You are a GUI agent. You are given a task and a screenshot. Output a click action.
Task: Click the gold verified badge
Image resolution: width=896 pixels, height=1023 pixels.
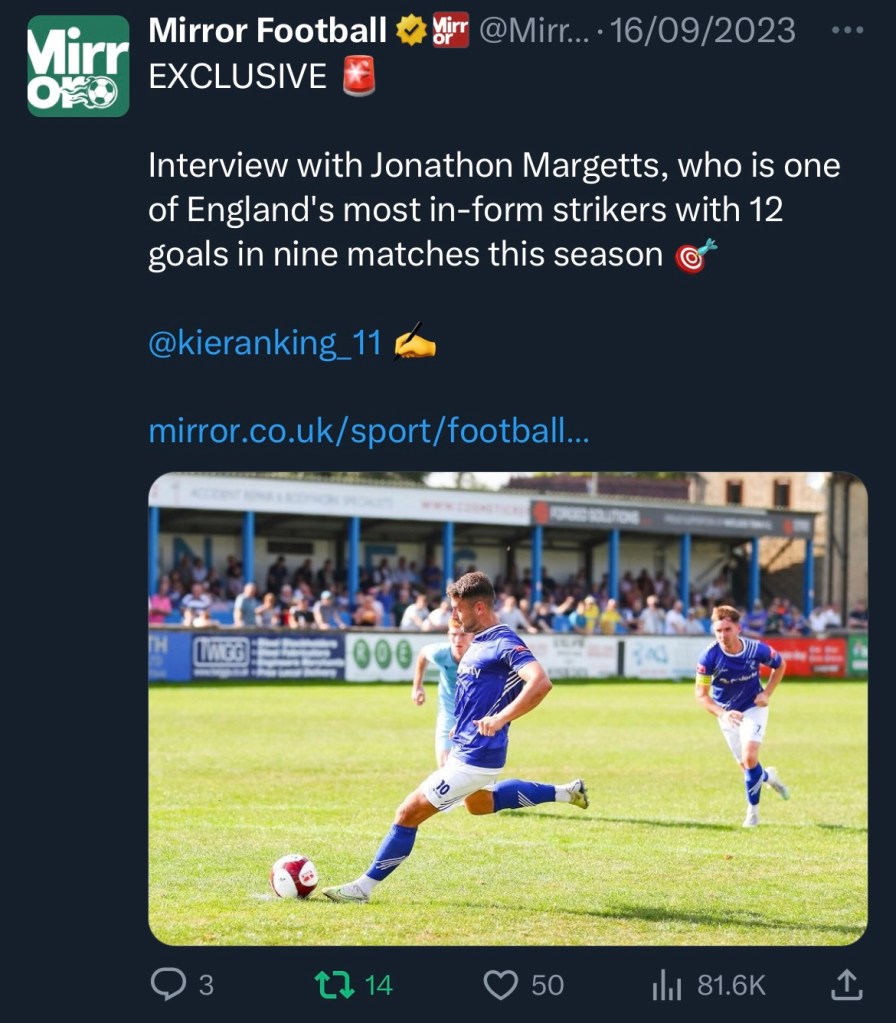coord(410,31)
